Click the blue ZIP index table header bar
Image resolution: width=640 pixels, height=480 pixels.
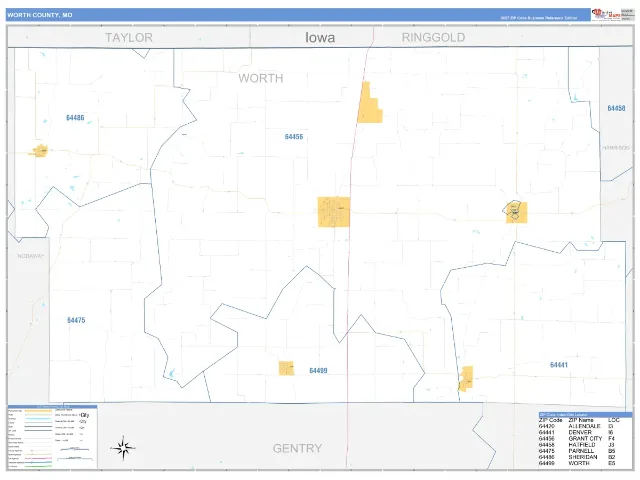585,415
